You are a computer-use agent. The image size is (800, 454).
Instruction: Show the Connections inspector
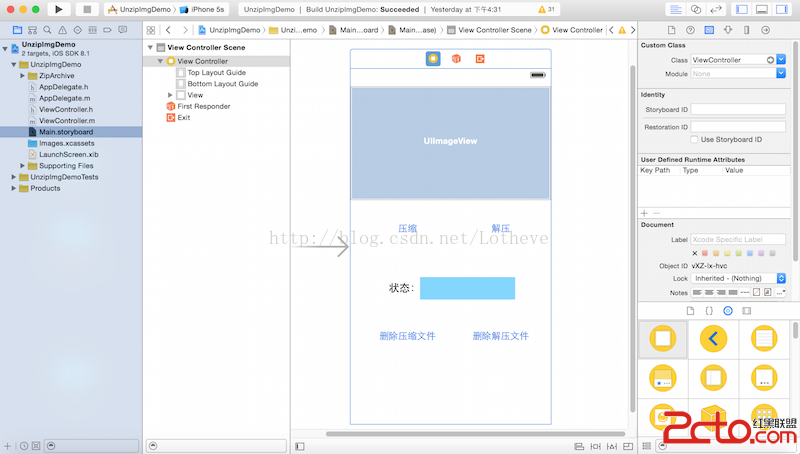pyautogui.click(x=764, y=30)
